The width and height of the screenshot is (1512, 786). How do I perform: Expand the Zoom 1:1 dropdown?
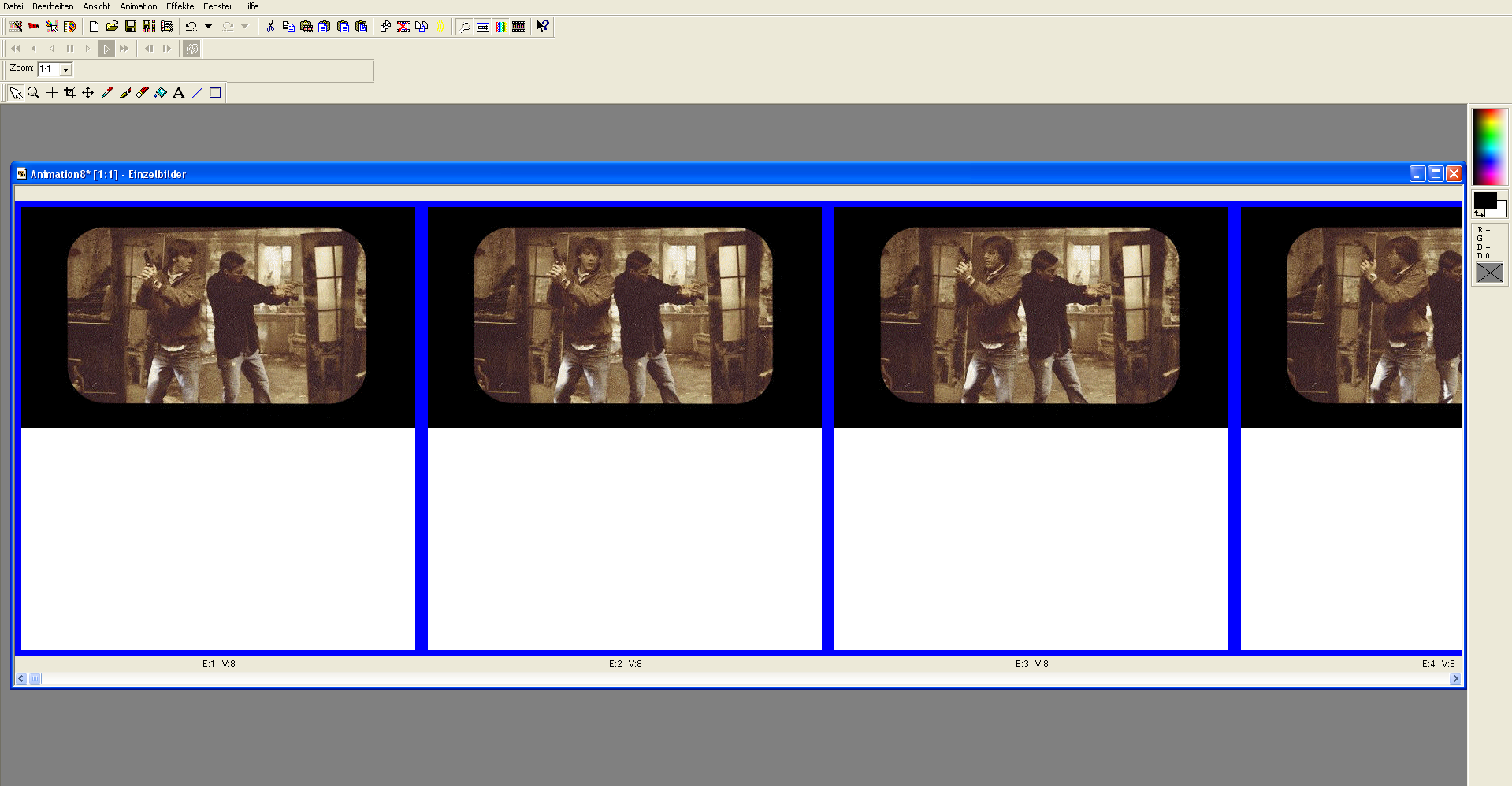click(66, 70)
